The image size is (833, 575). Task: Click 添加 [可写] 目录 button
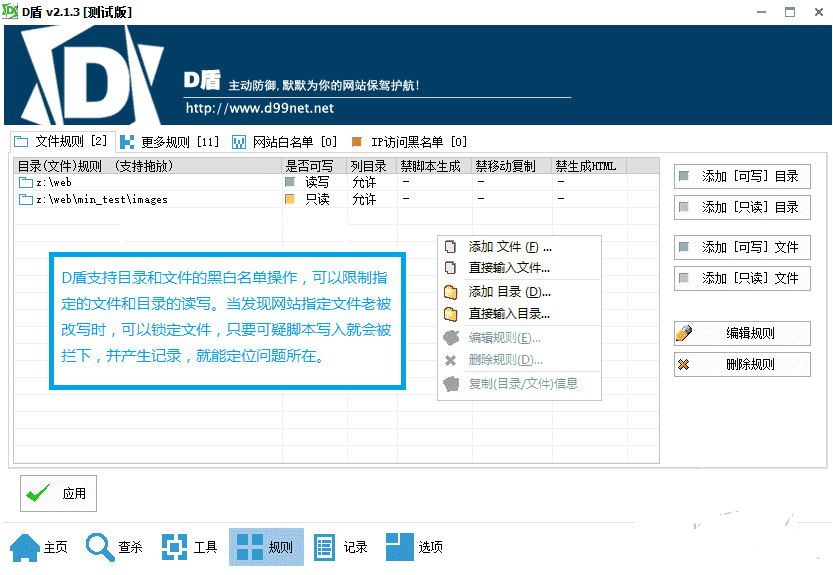click(742, 176)
